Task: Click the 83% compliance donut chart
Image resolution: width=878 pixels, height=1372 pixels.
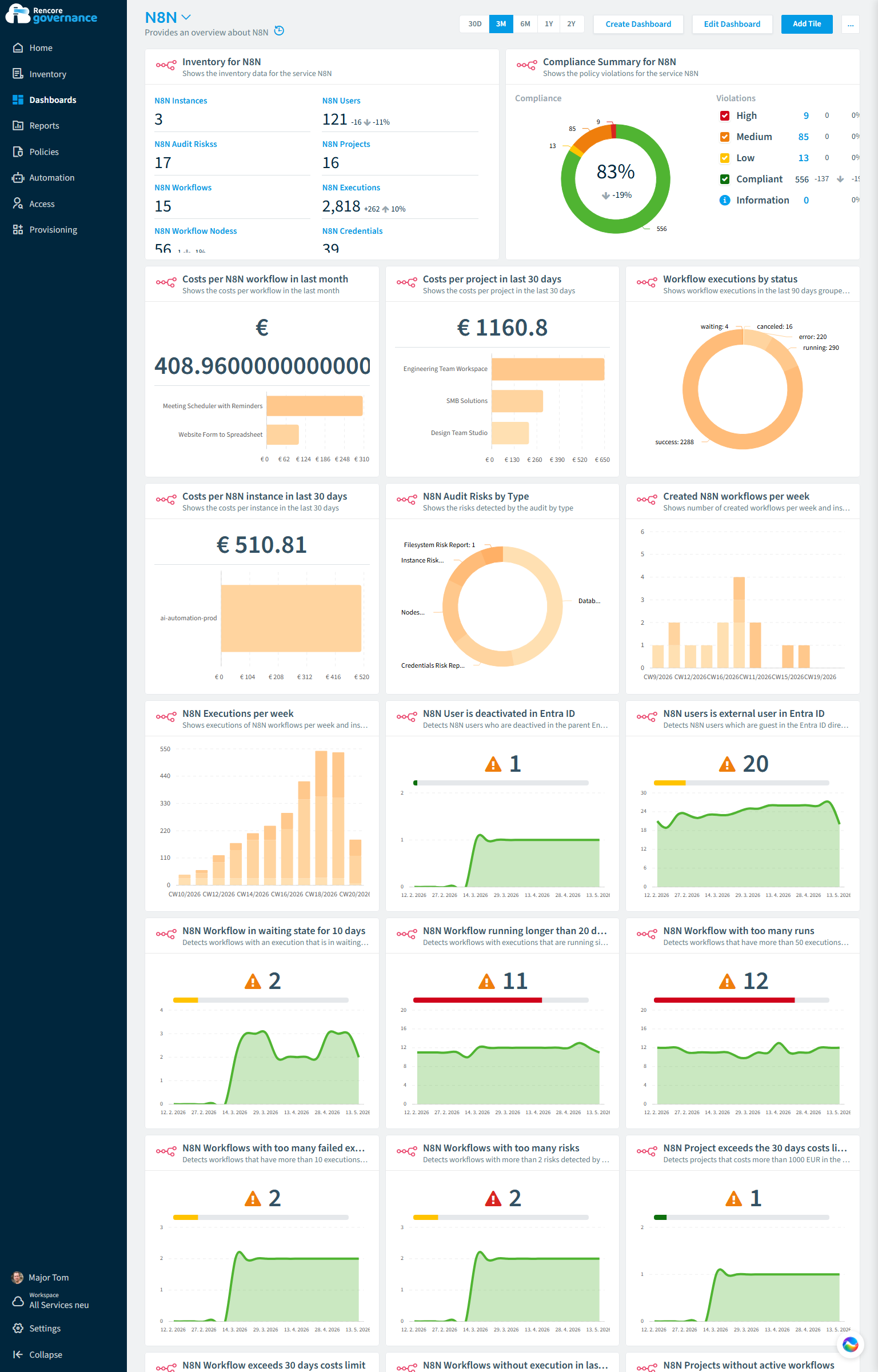Action: coord(616,178)
